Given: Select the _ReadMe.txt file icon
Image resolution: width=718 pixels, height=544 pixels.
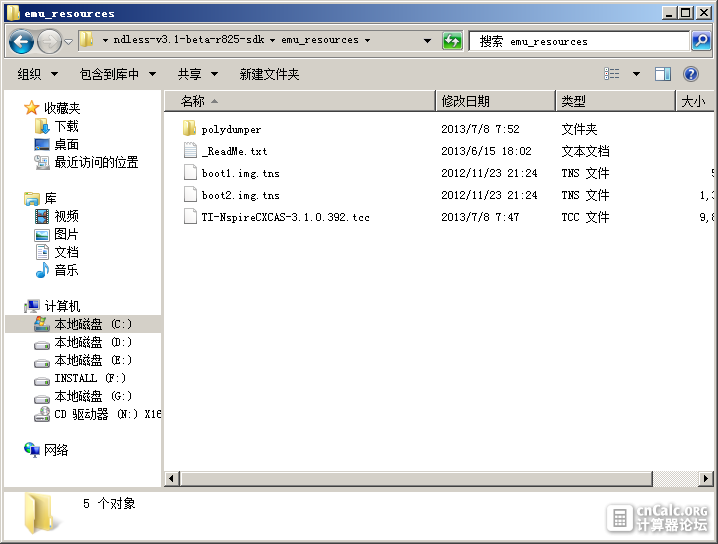Looking at the screenshot, I should pos(190,150).
